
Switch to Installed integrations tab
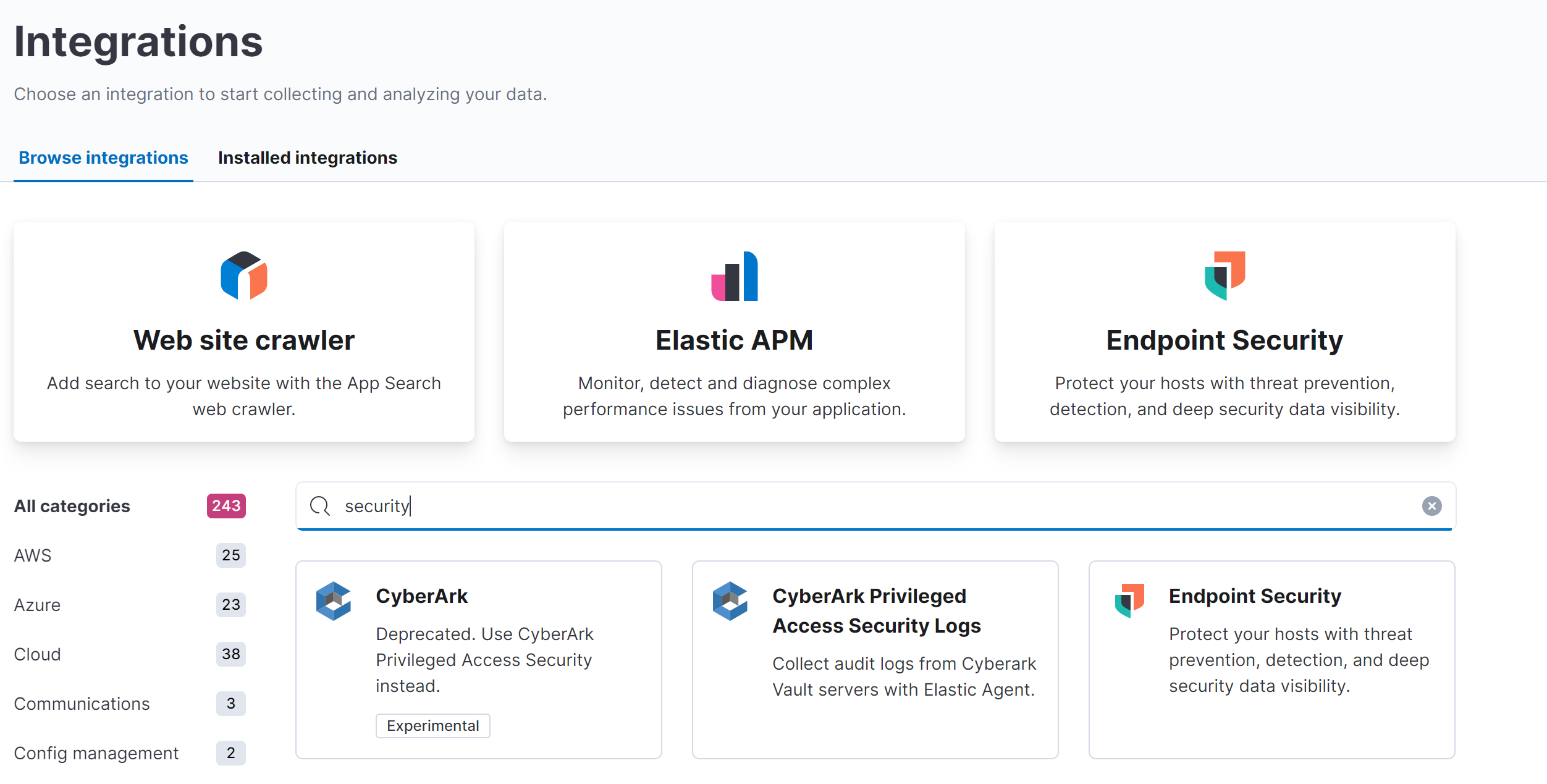(307, 158)
